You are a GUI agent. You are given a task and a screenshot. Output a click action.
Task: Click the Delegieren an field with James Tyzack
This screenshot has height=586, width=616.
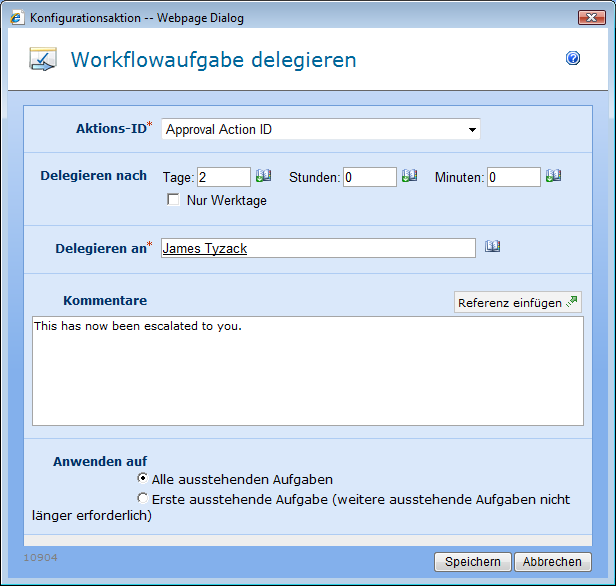pos(318,248)
